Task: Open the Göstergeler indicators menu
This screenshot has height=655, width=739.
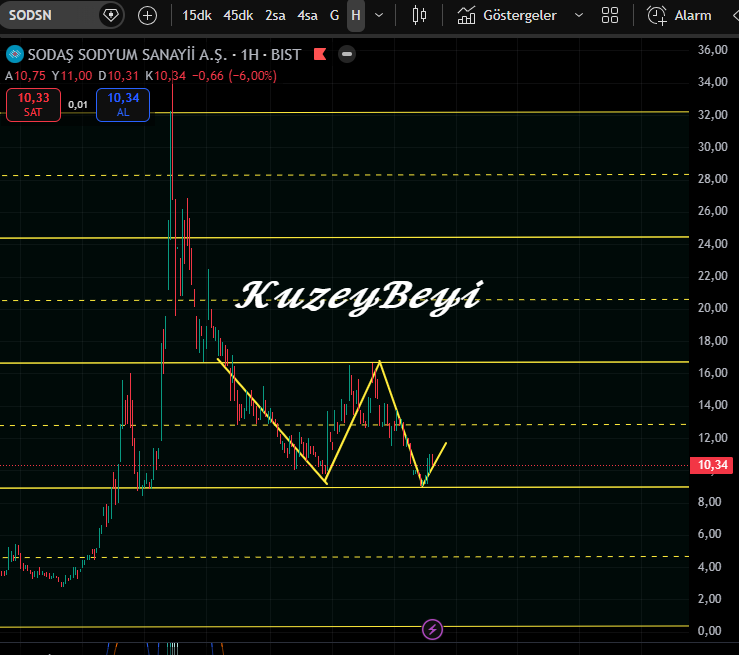Action: 507,16
